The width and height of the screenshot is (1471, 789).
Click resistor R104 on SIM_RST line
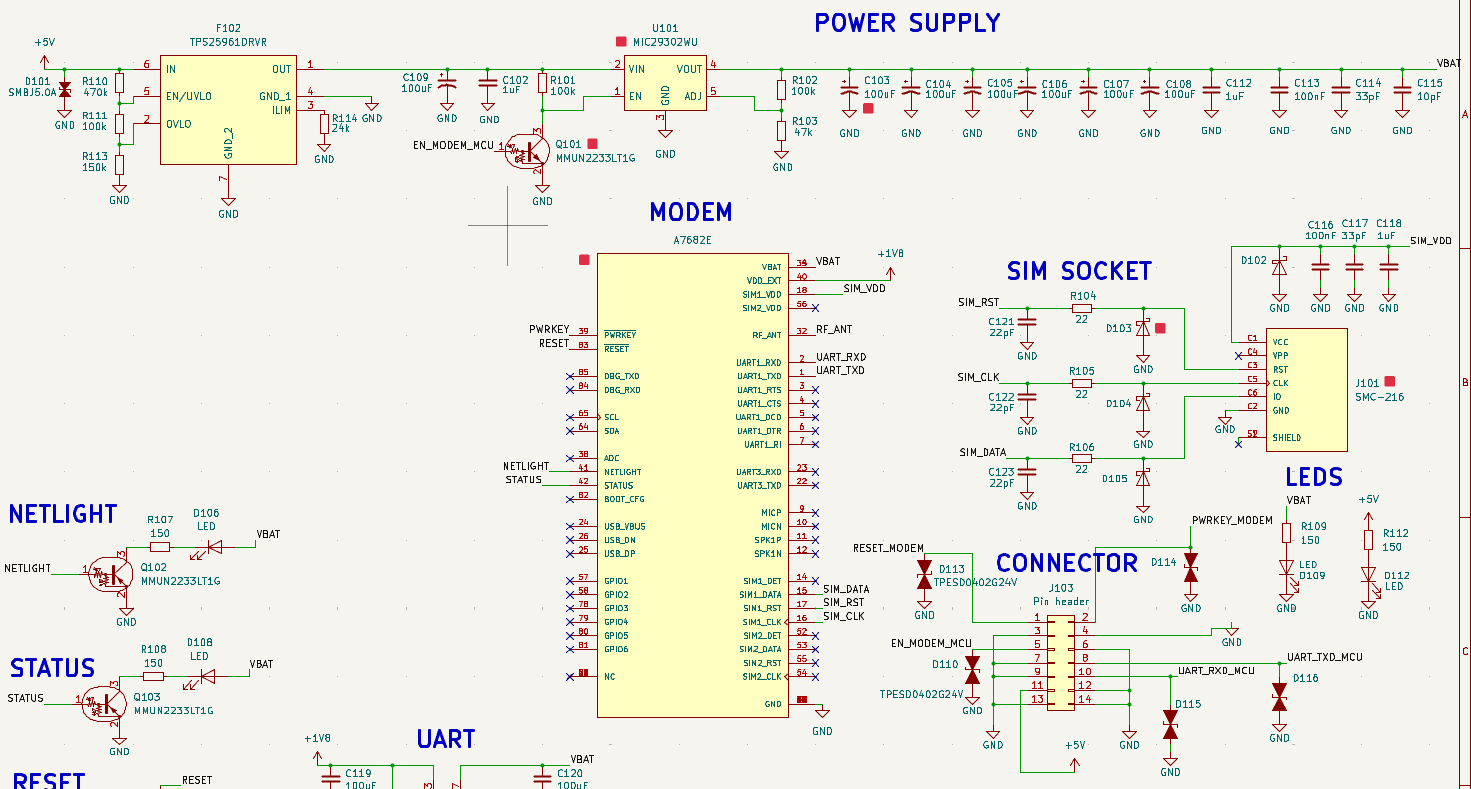tap(1081, 308)
